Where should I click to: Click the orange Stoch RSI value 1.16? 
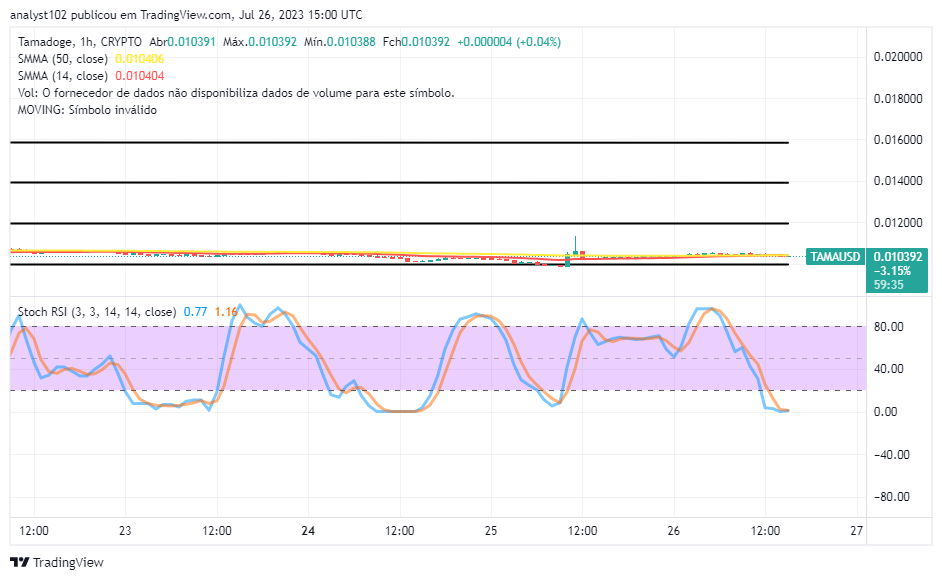click(226, 312)
